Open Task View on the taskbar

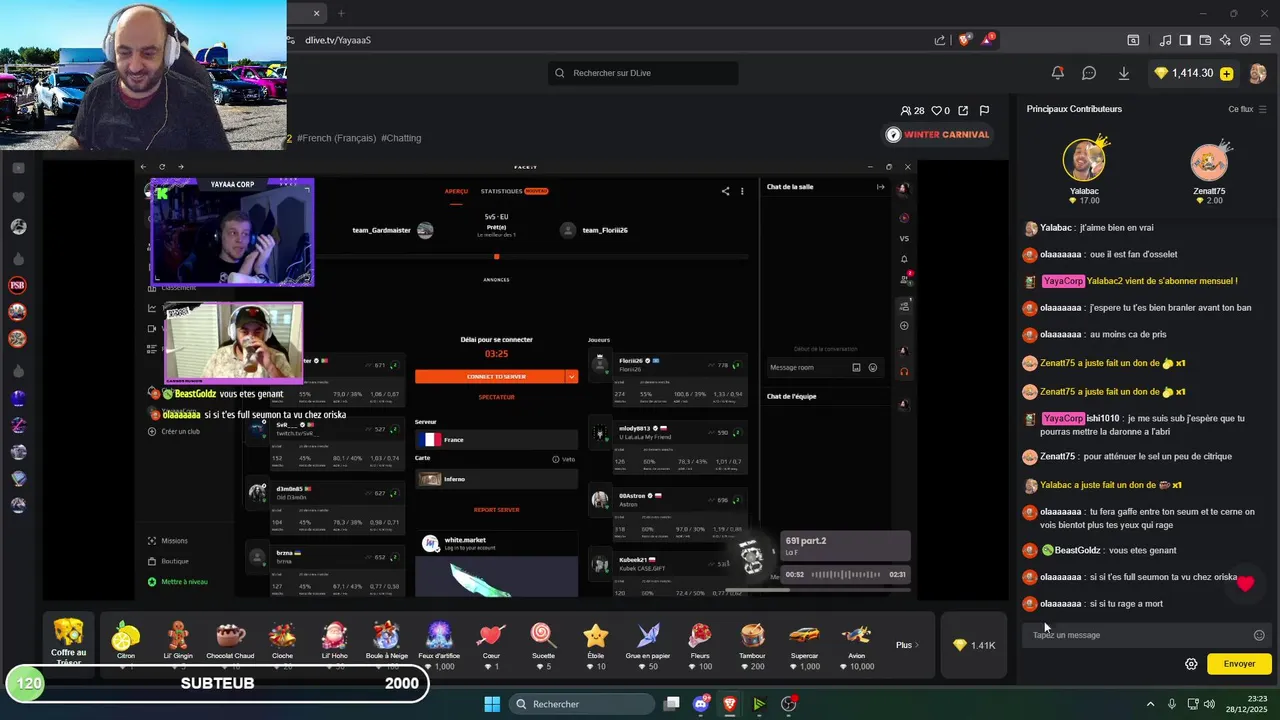point(672,704)
